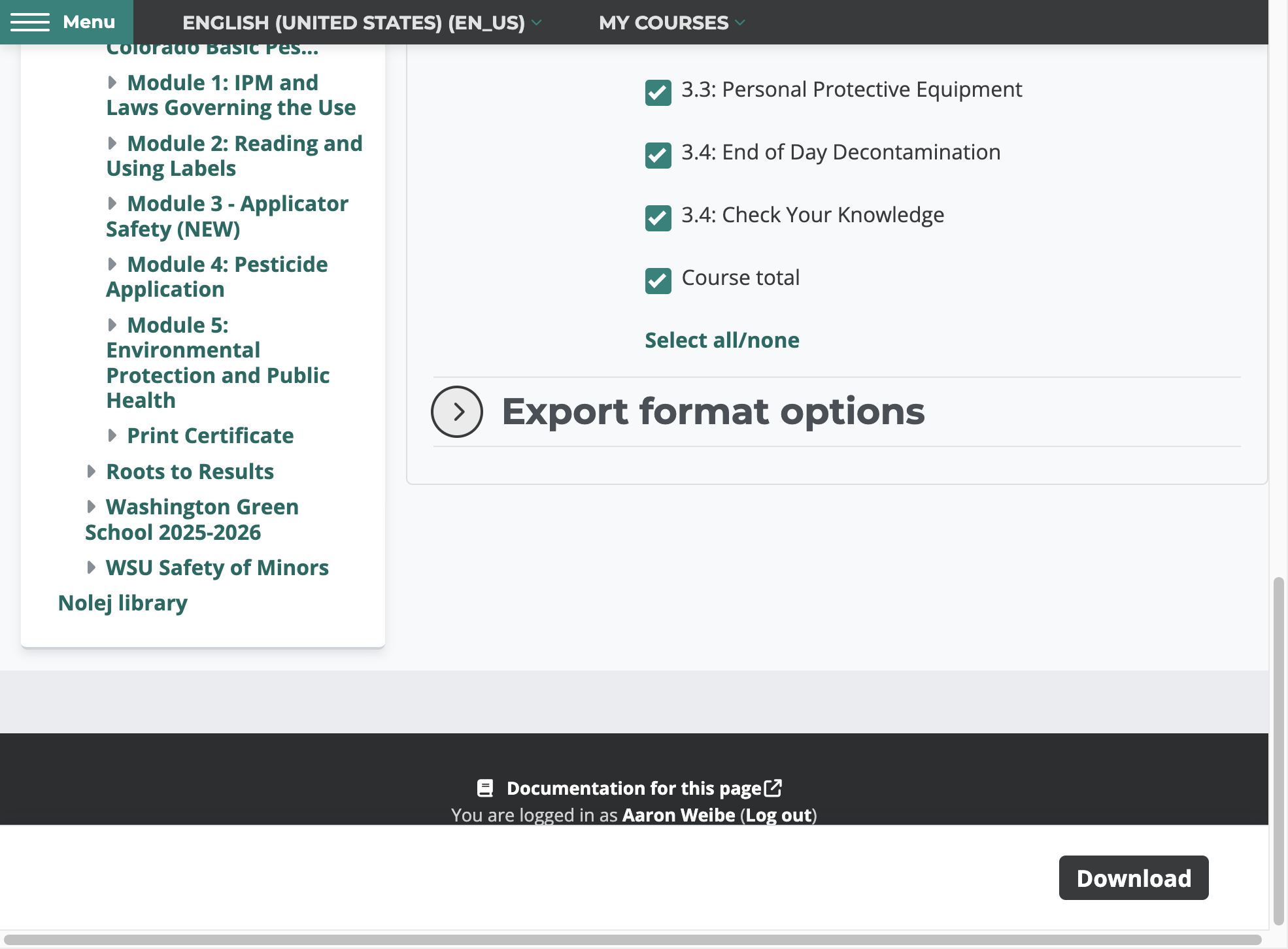The height and width of the screenshot is (949, 1288).
Task: Open the English (United States) language dropdown
Action: tap(362, 22)
